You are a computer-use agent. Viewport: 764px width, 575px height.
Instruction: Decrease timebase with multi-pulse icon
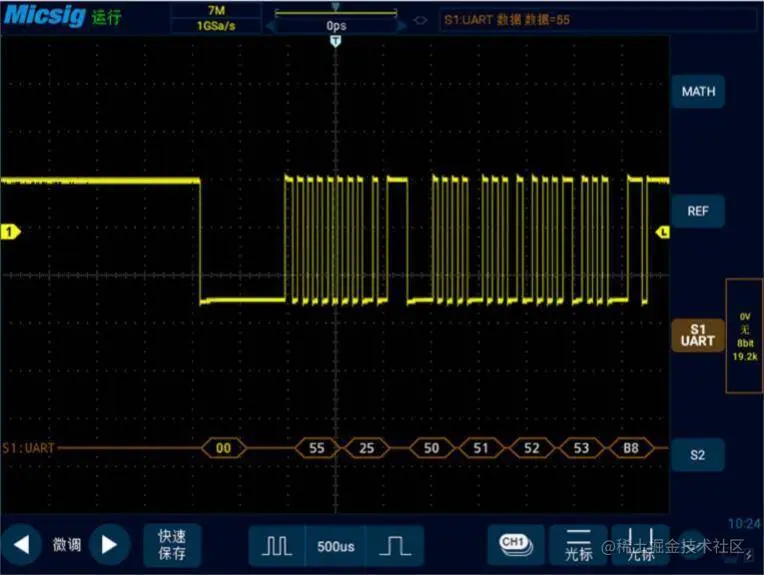point(277,546)
